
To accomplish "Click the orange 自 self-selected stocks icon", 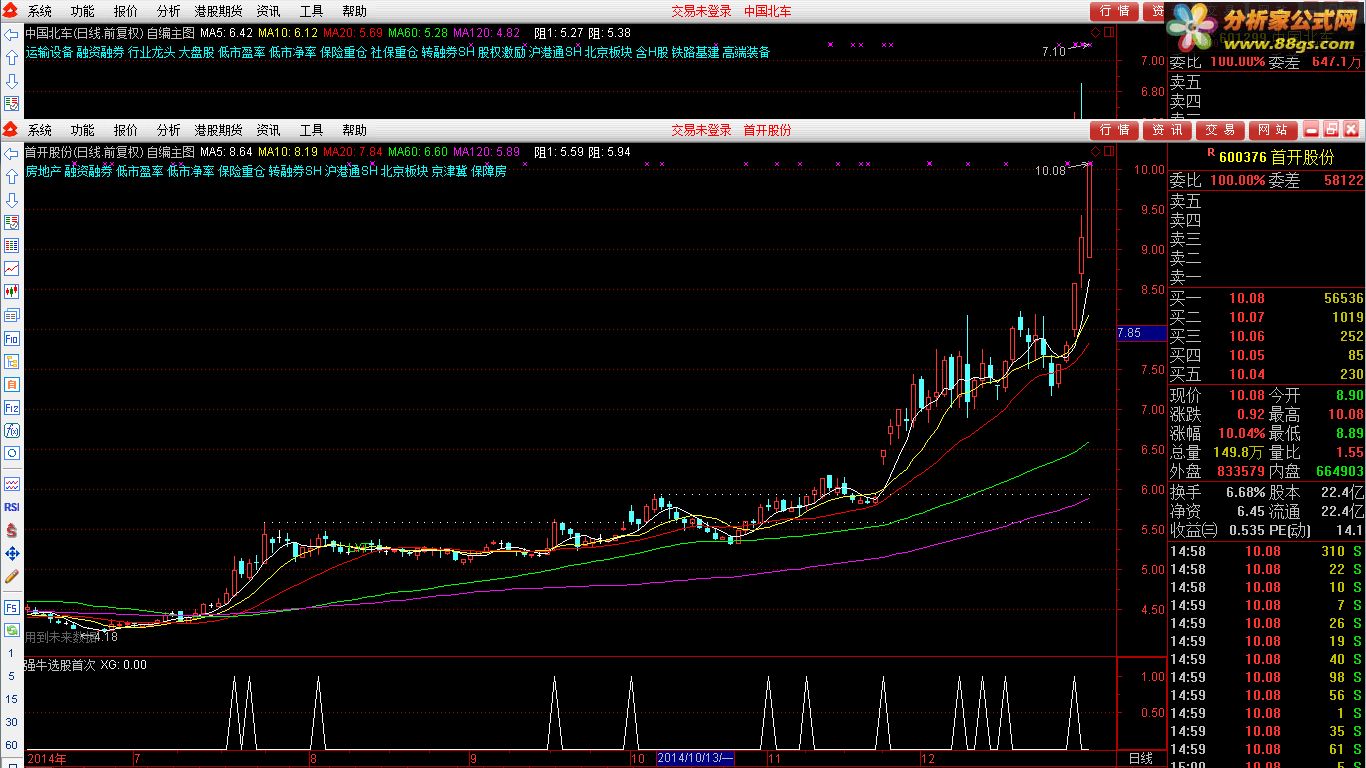I will (12, 384).
